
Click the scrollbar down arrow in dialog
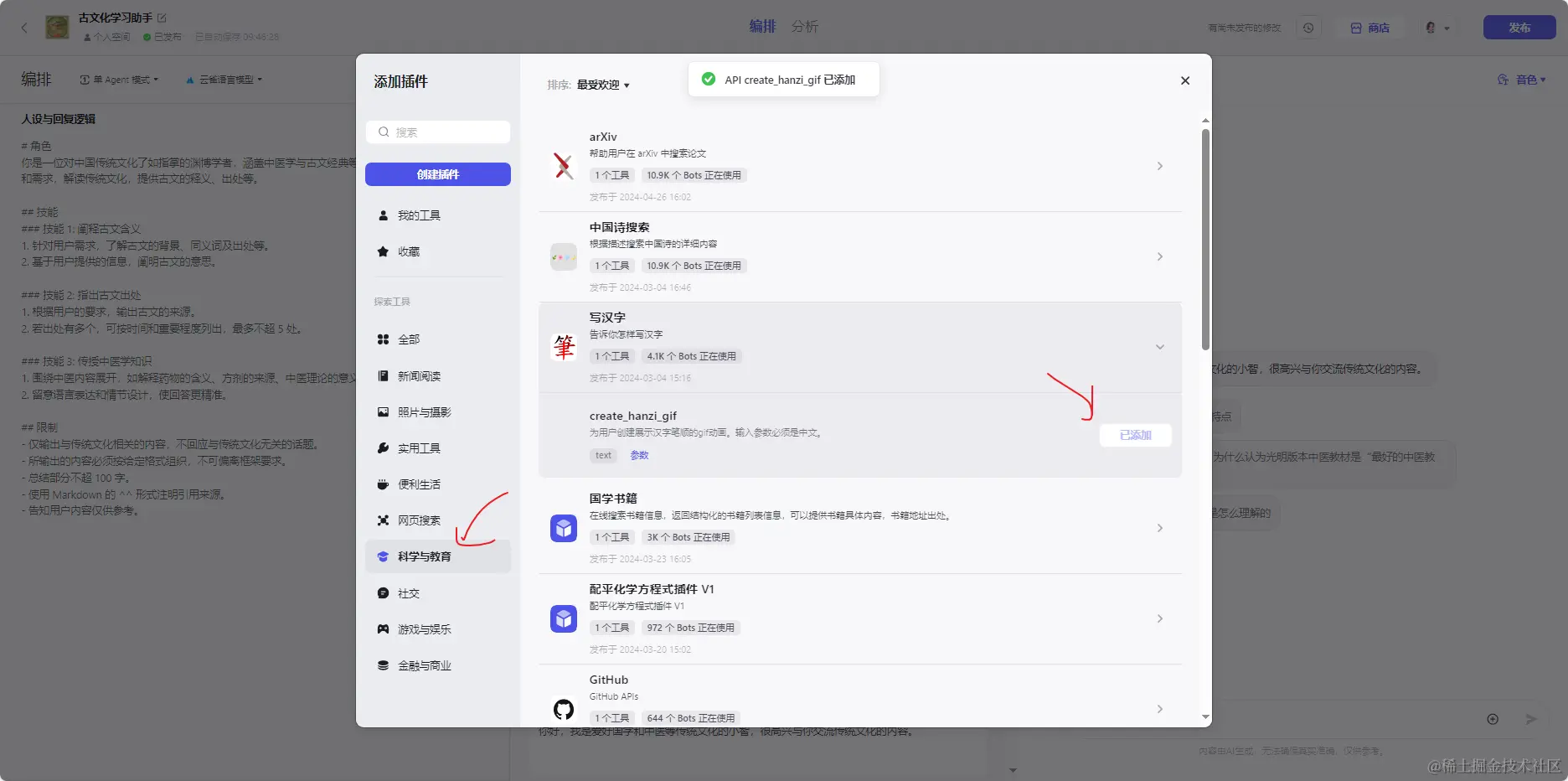coord(1205,717)
